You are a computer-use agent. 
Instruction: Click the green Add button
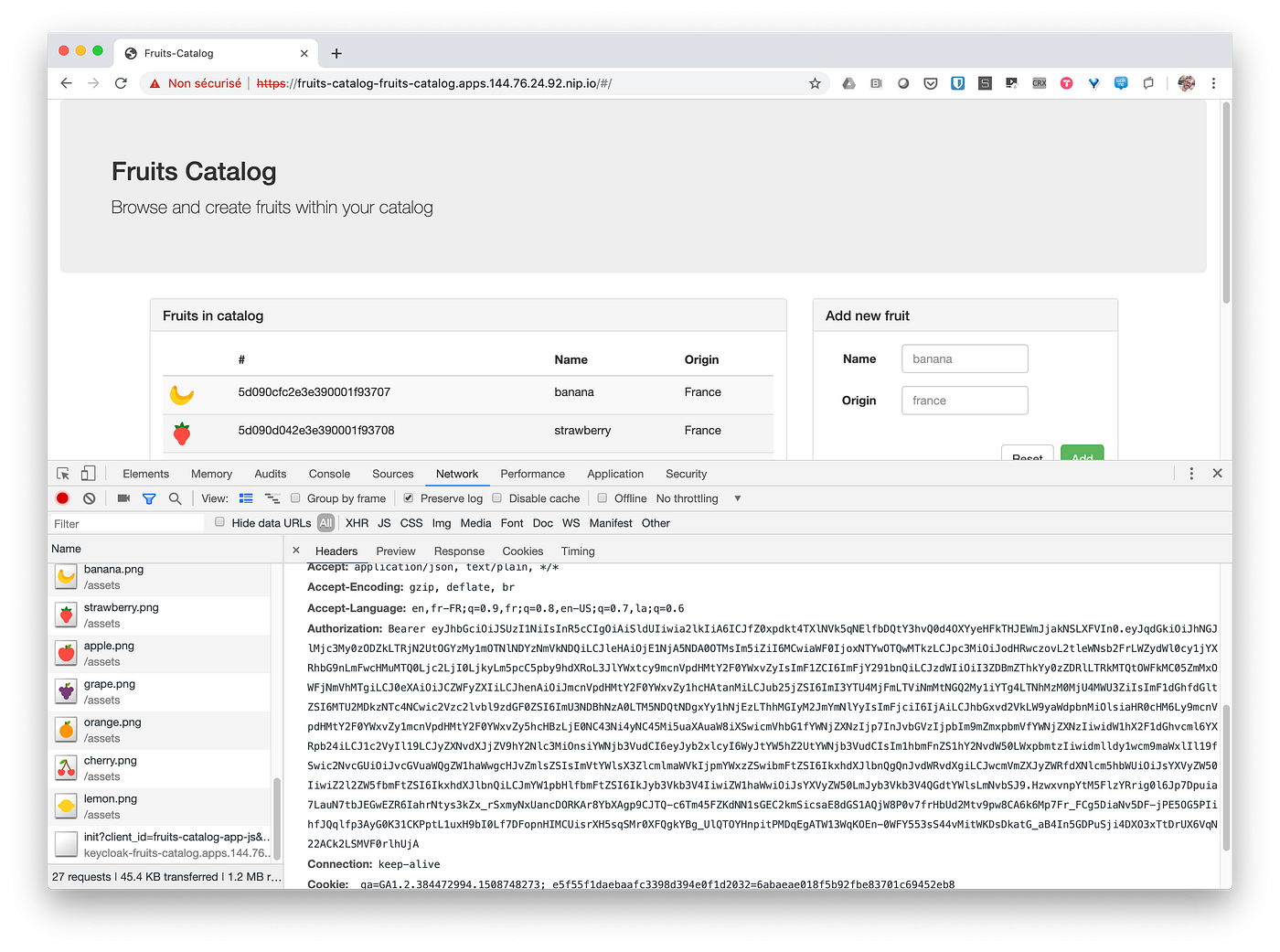pyautogui.click(x=1082, y=455)
